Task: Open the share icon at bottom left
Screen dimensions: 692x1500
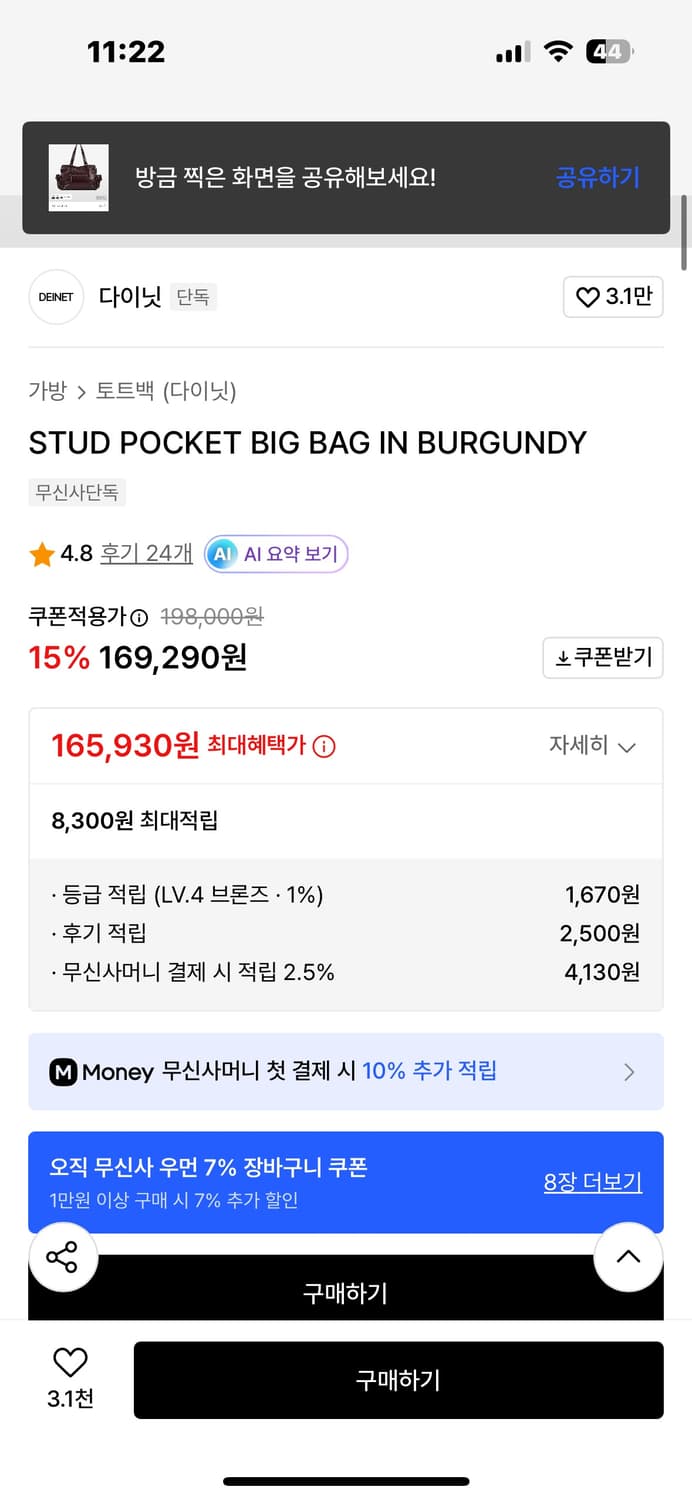Action: [63, 1257]
